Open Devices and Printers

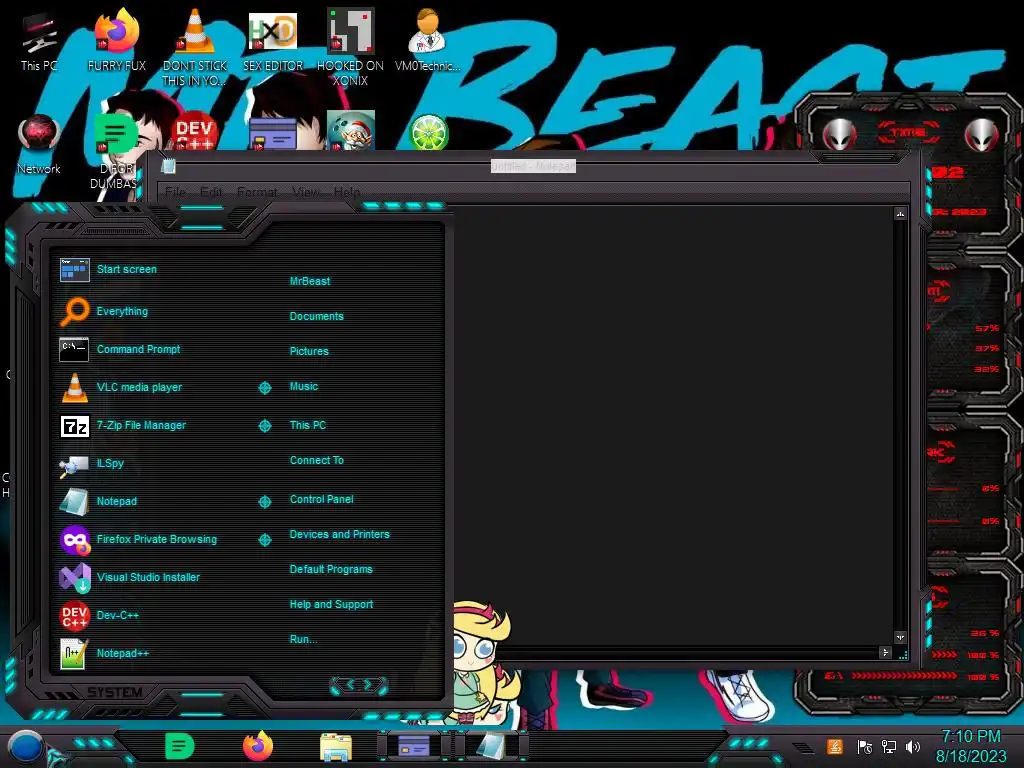tap(340, 534)
